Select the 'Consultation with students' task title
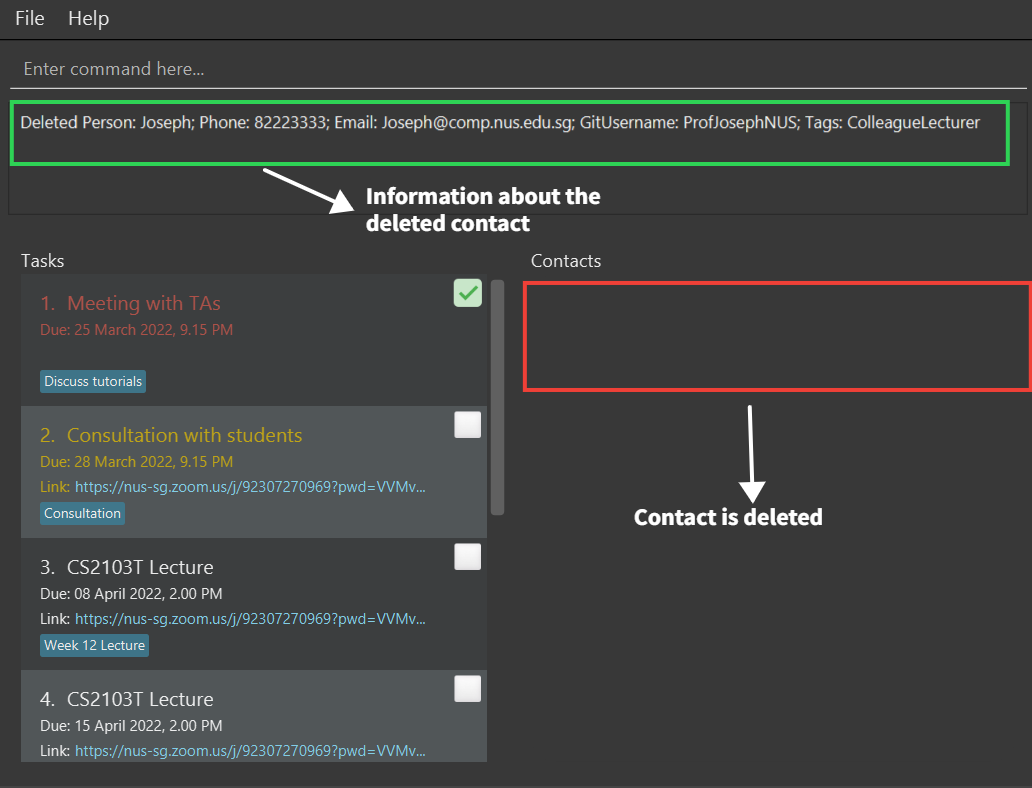Screen dimensions: 1032x788 (x=184, y=435)
